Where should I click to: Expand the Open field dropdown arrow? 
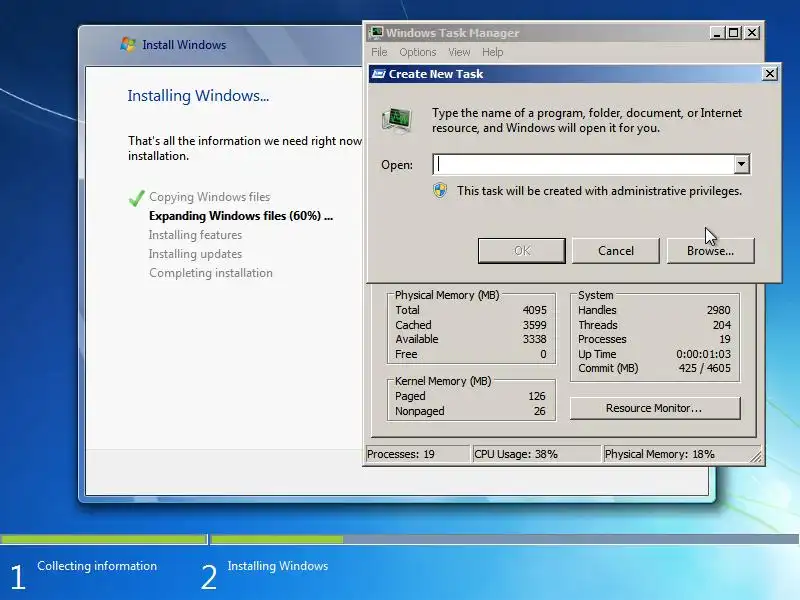click(741, 164)
